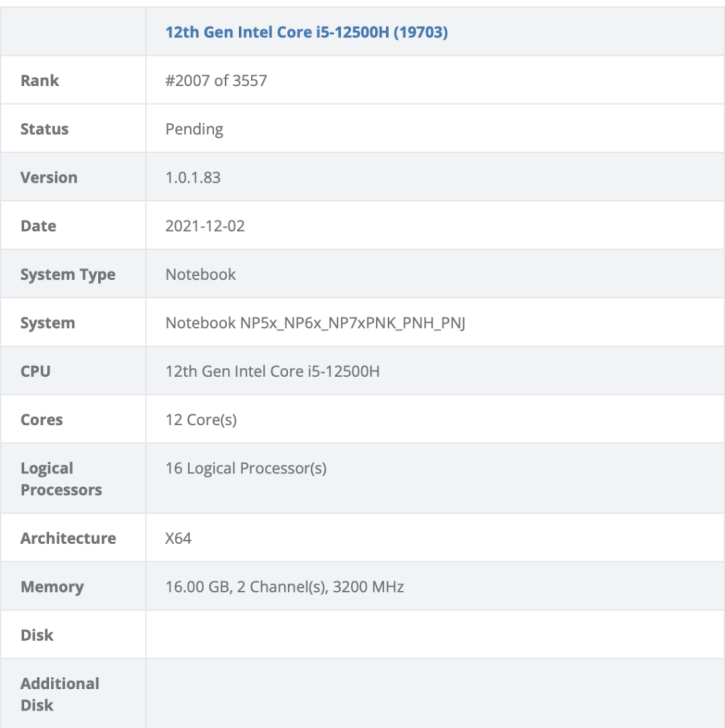Viewport: 725px width, 728px height.
Task: Select the rank value #2007 of 3557
Action: point(216,80)
